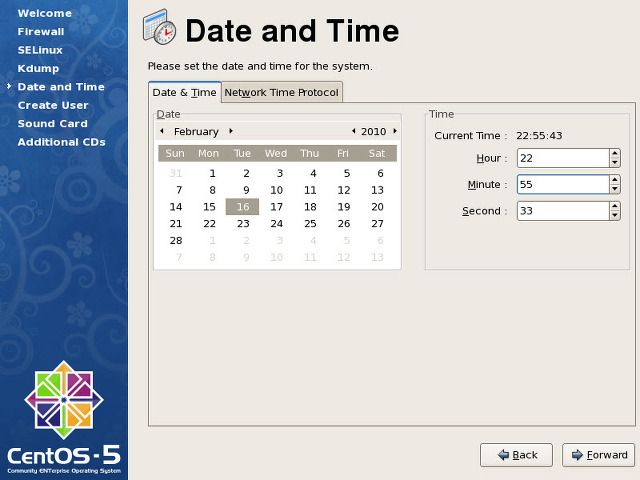Pick the black 6 in the Sat column
The image size is (640, 480).
pyautogui.click(x=380, y=173)
